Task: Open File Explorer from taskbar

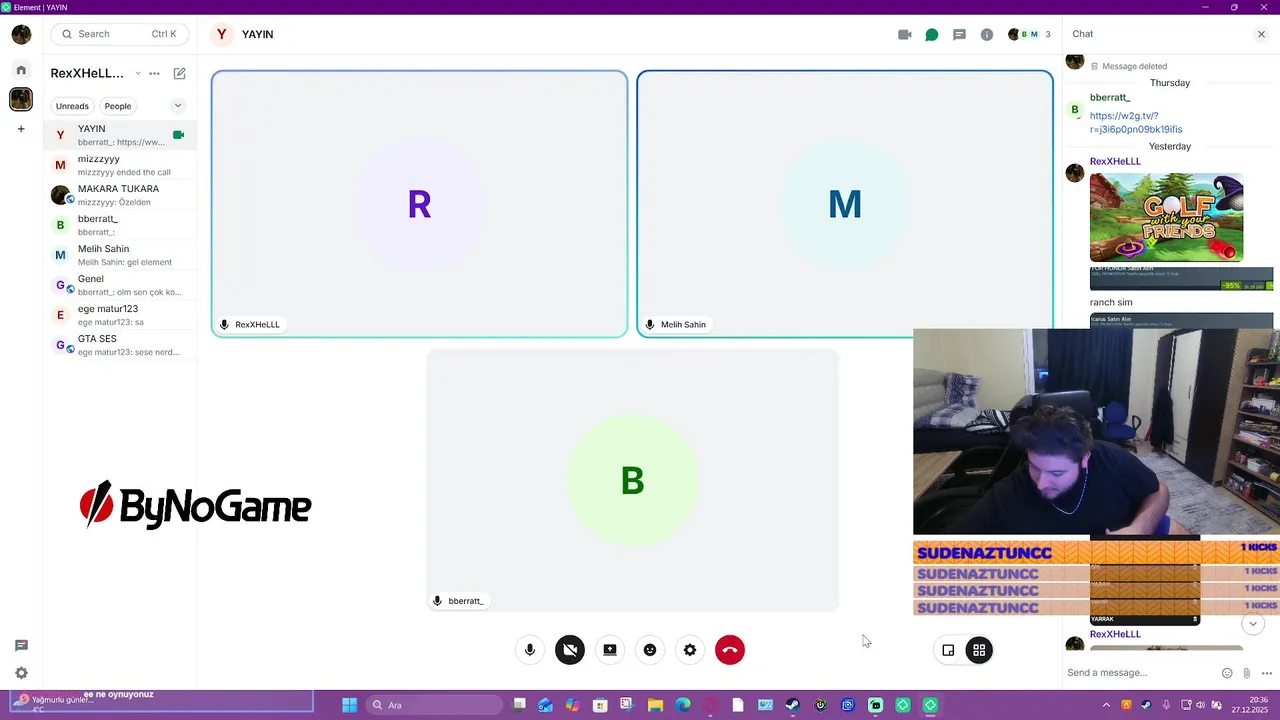Action: click(x=656, y=705)
